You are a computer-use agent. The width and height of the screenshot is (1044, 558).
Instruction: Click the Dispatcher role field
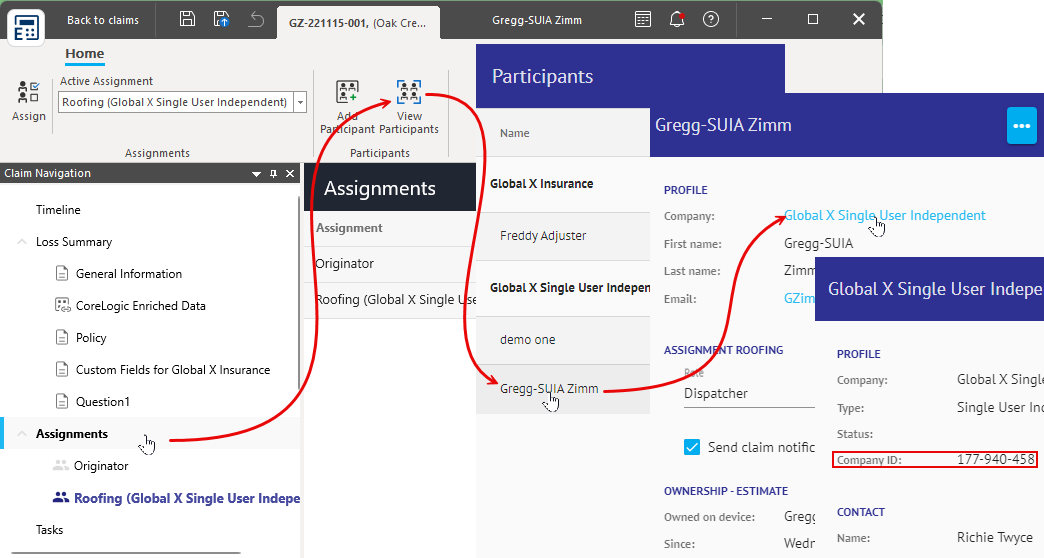click(749, 394)
